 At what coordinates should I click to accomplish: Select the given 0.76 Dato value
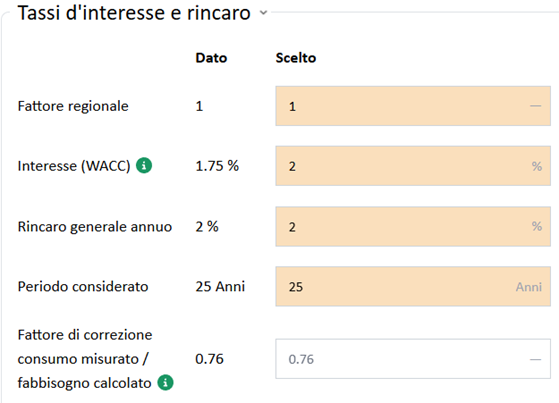[x=209, y=359]
